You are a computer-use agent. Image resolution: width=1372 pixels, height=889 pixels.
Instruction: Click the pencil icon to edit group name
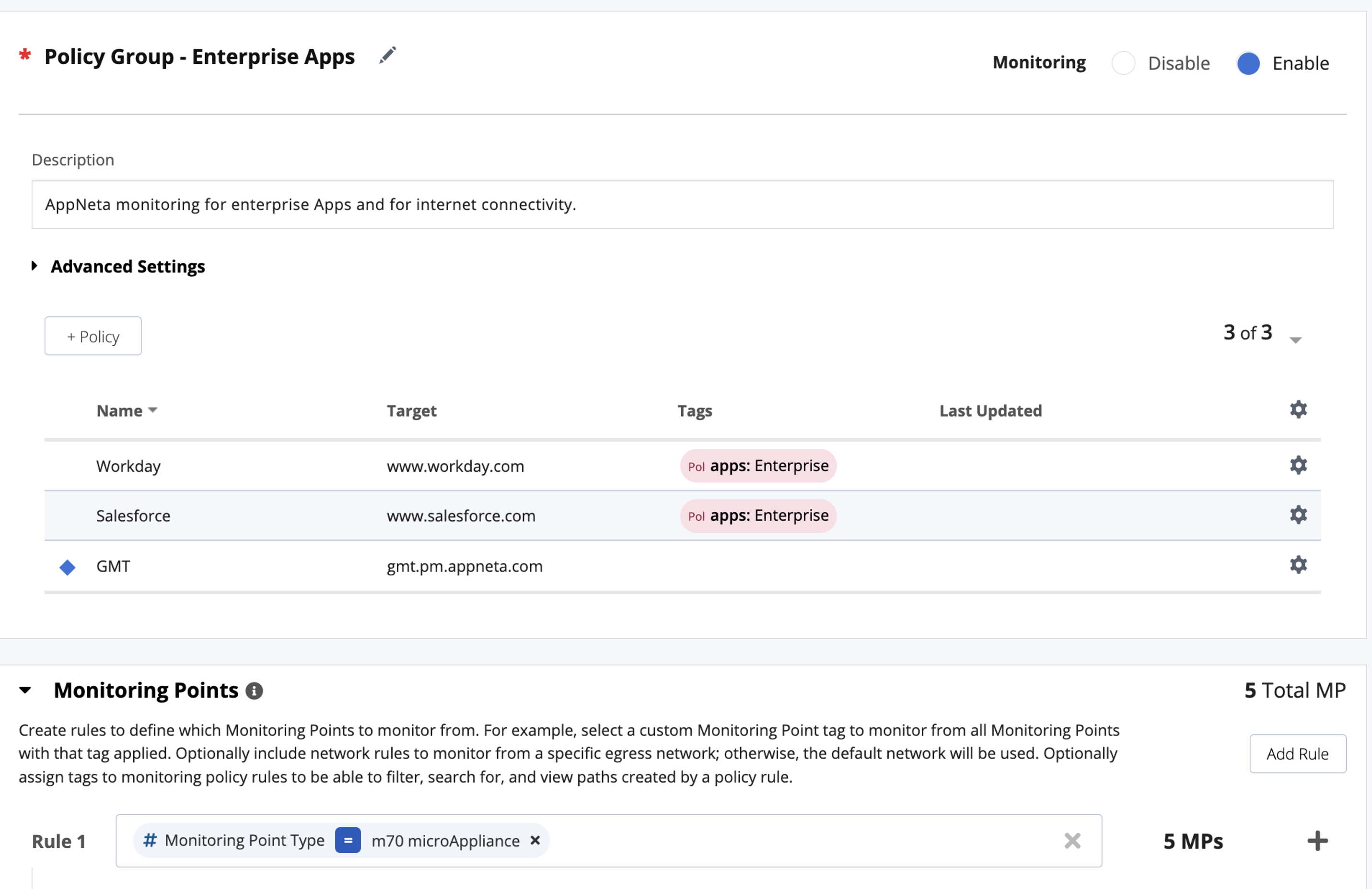tap(387, 55)
